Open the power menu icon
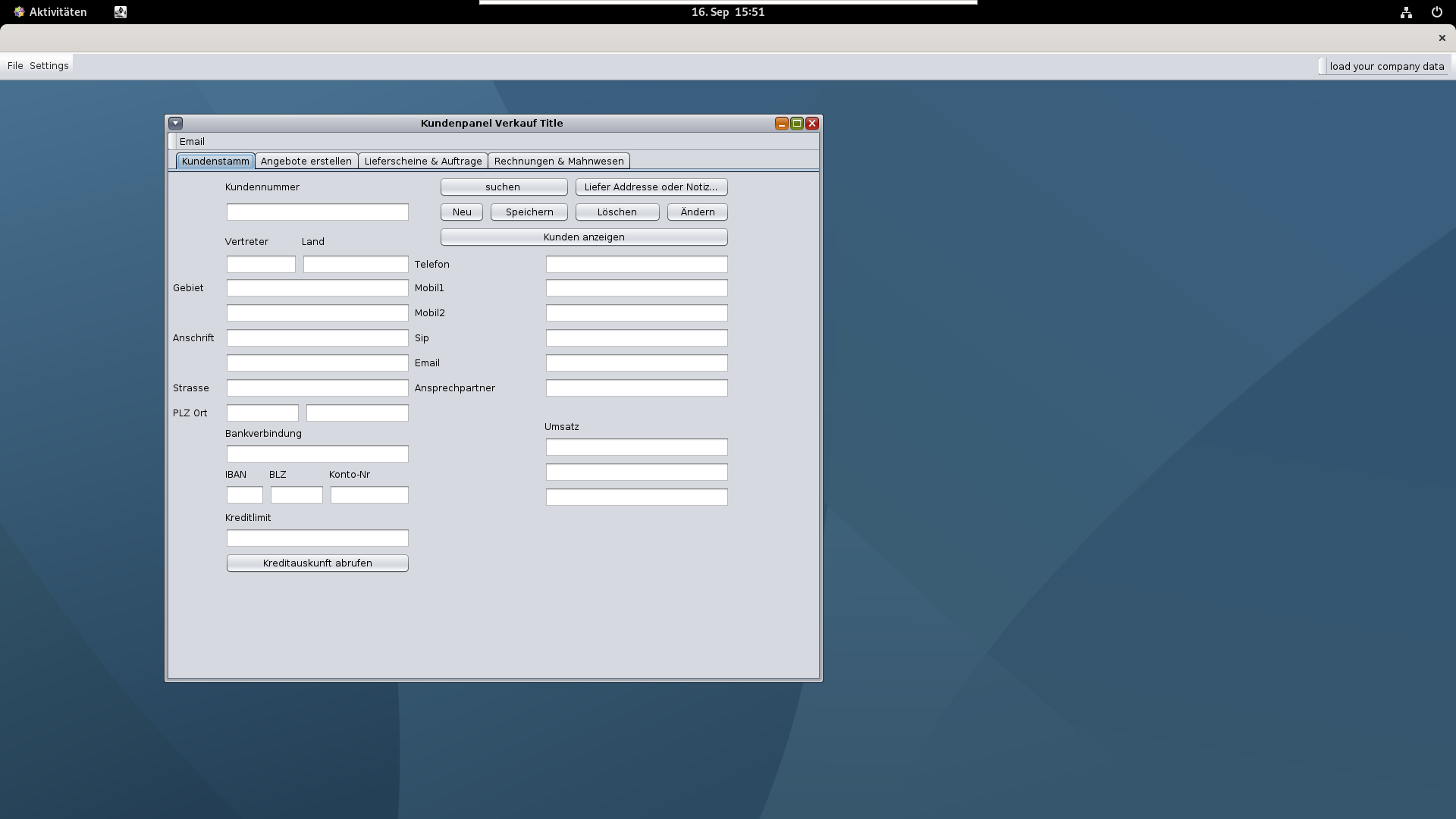 point(1436,12)
